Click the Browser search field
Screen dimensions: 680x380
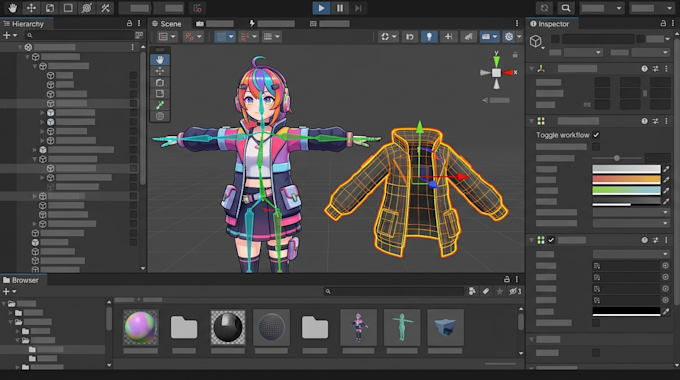[394, 292]
